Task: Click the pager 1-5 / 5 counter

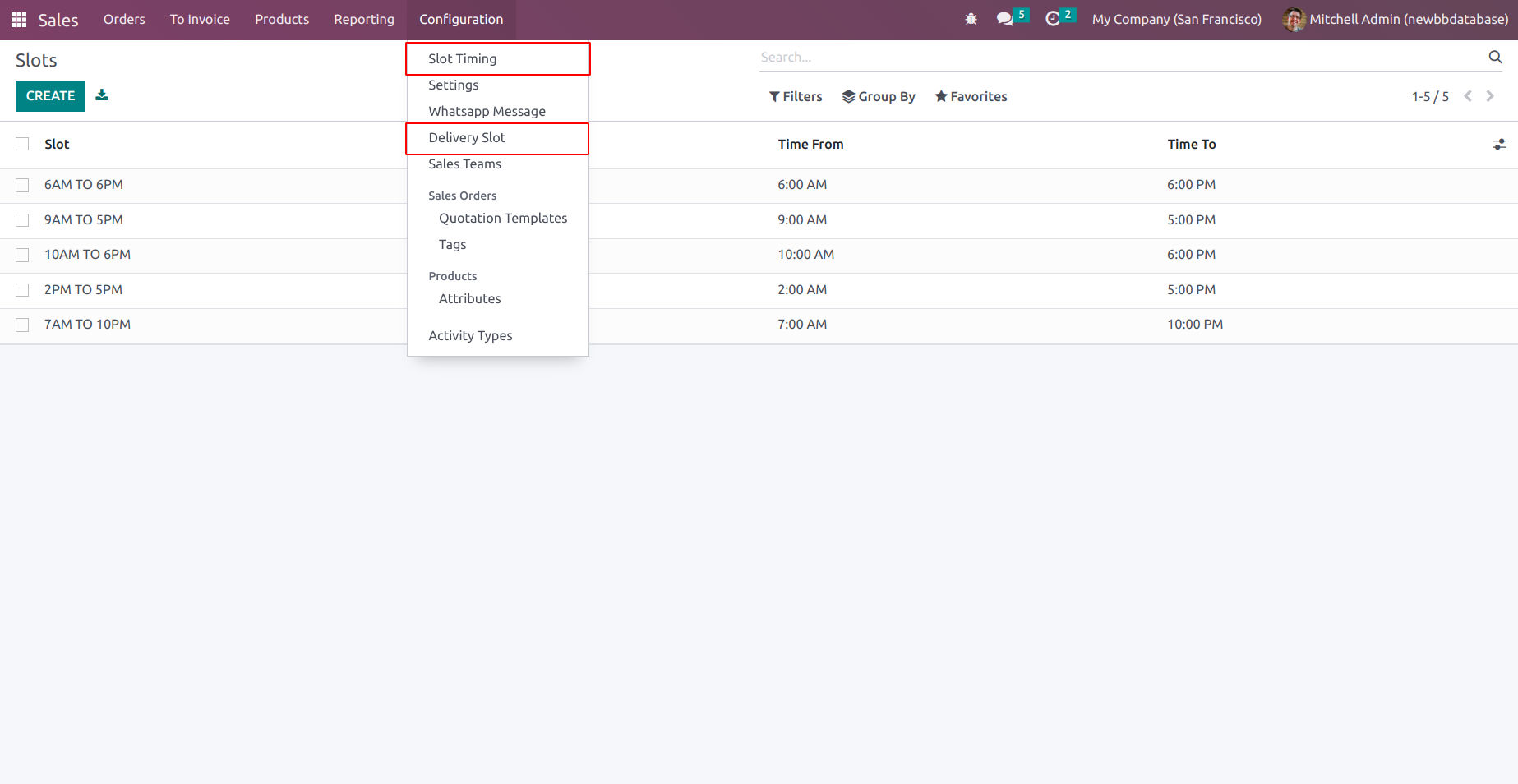Action: pyautogui.click(x=1430, y=96)
